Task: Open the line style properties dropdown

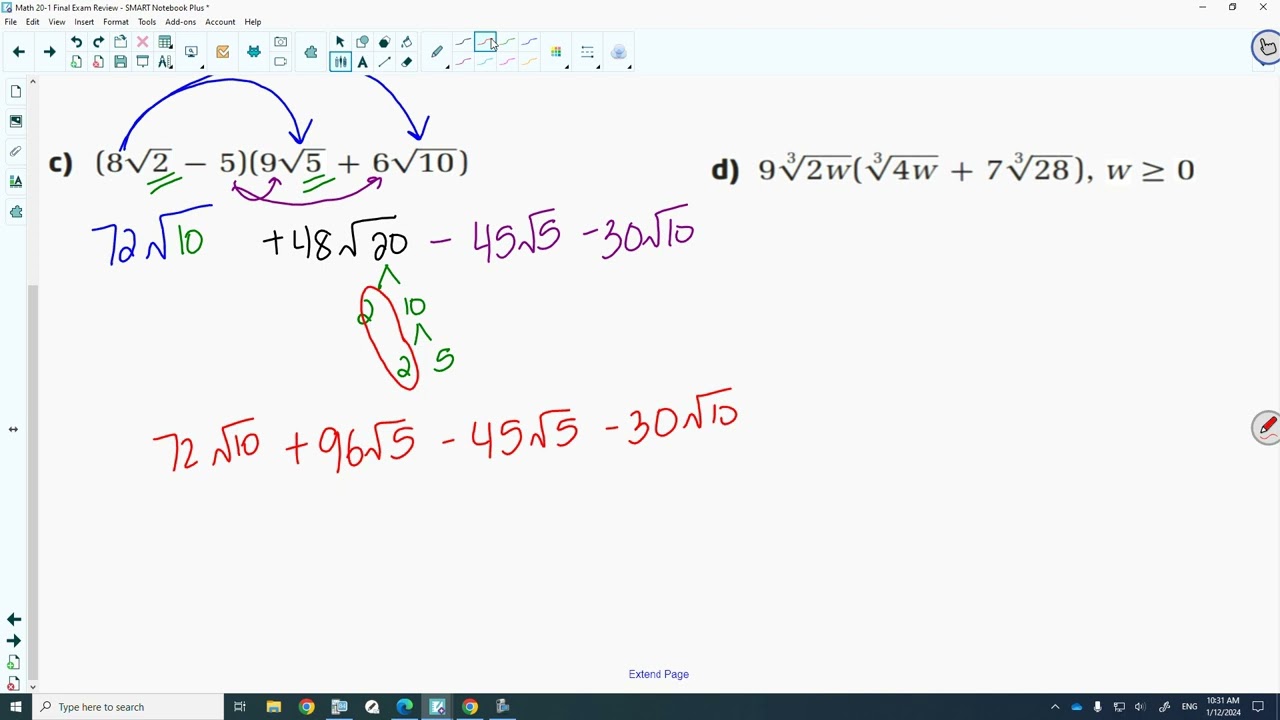Action: click(588, 52)
